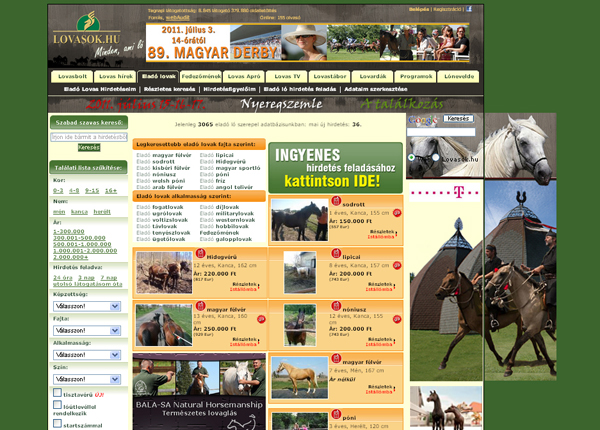Click red icon beside 13-year magyar félvér title
Viewport: 600px width, 430px height.
coord(200,306)
